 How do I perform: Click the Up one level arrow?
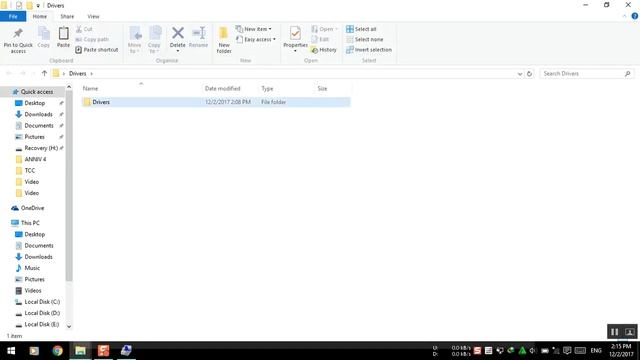[x=44, y=73]
